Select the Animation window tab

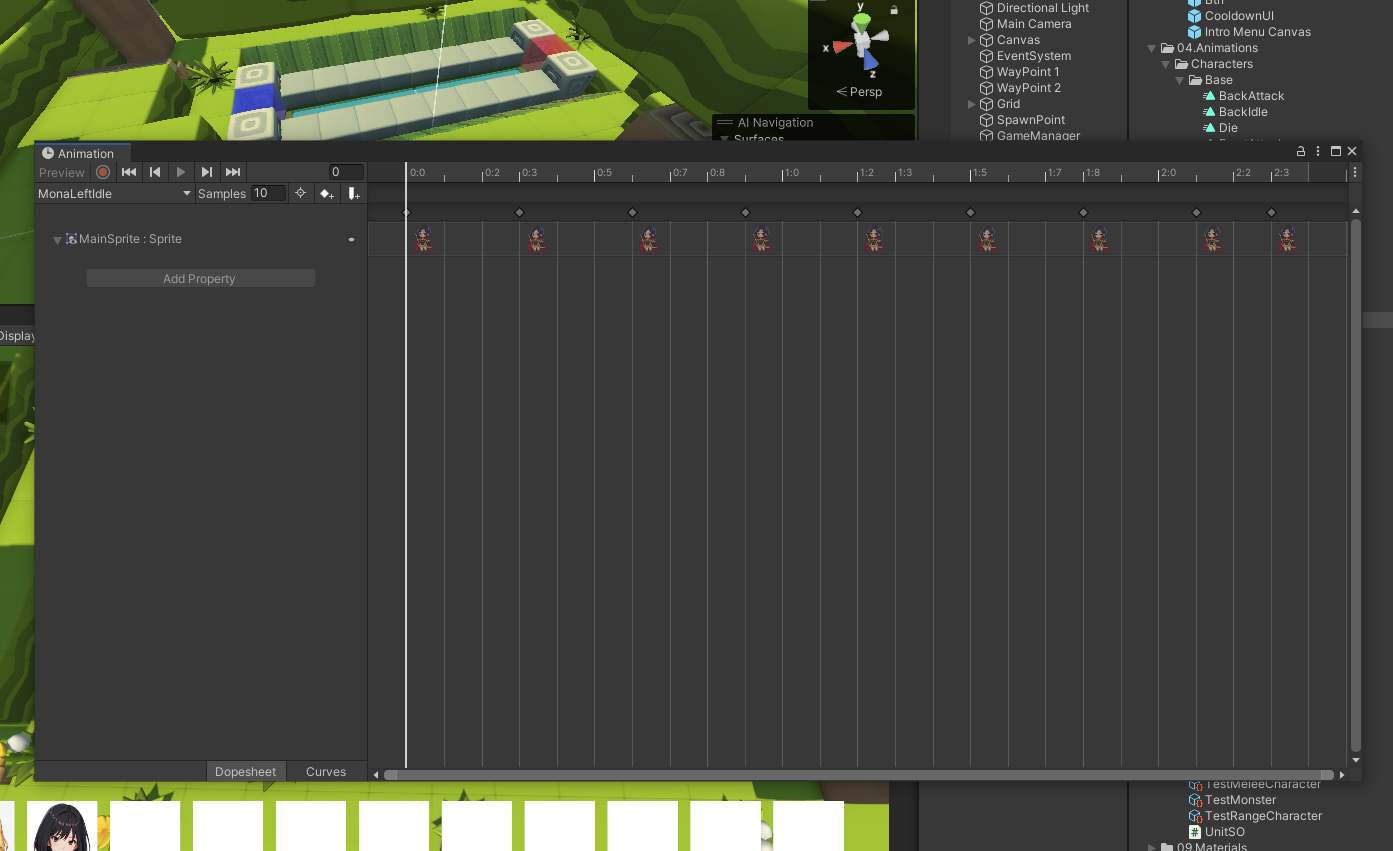pyautogui.click(x=83, y=153)
